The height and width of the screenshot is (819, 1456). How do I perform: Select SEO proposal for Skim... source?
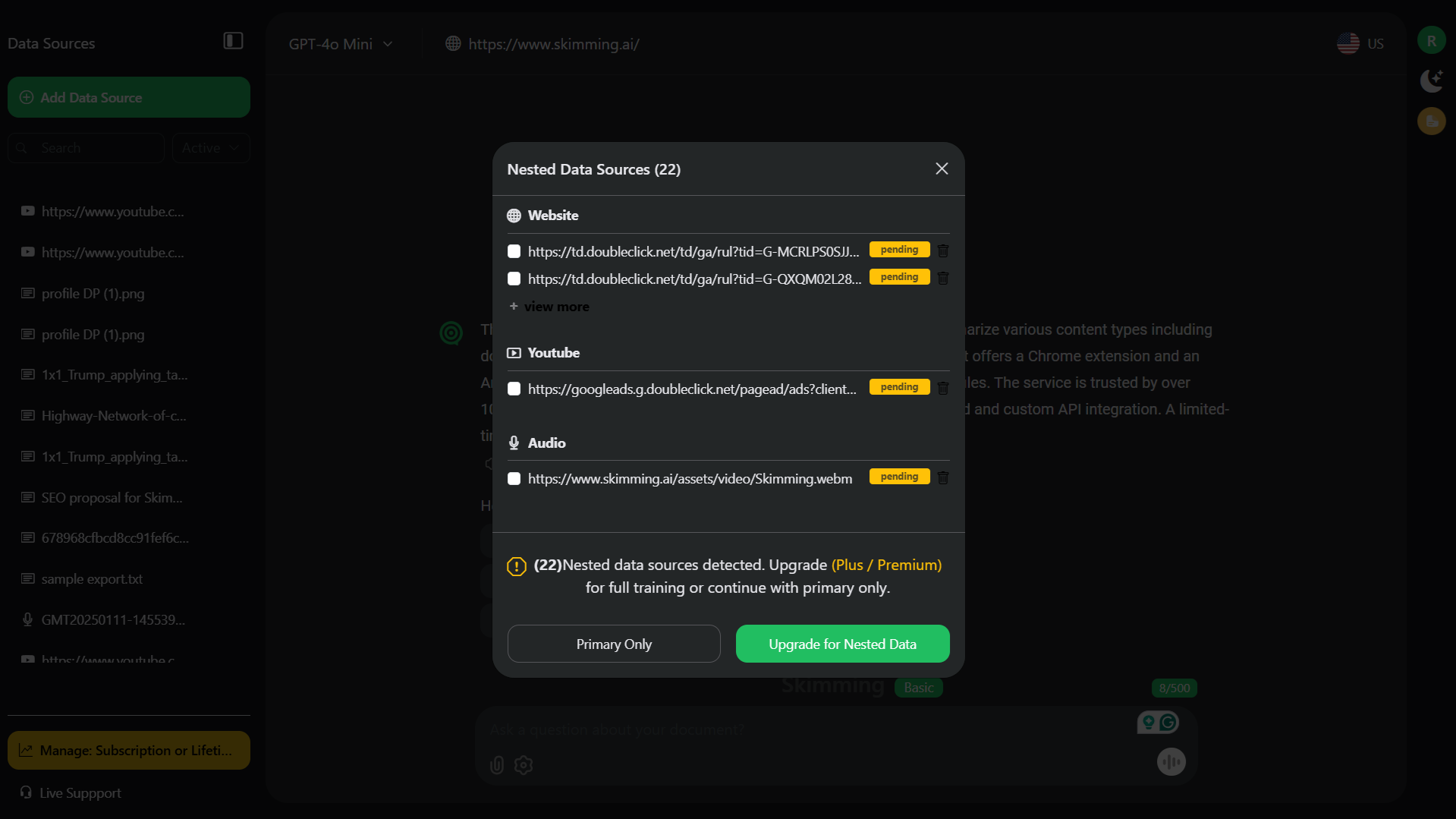coord(112,498)
